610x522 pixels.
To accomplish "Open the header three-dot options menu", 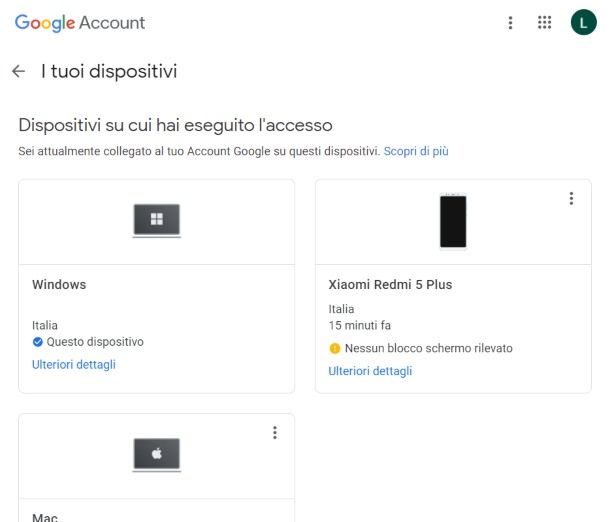I will (510, 23).
